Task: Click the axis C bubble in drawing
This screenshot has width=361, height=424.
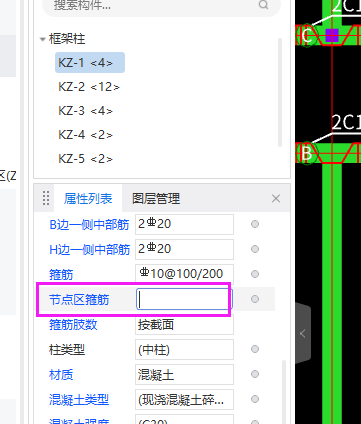Action: point(307,35)
